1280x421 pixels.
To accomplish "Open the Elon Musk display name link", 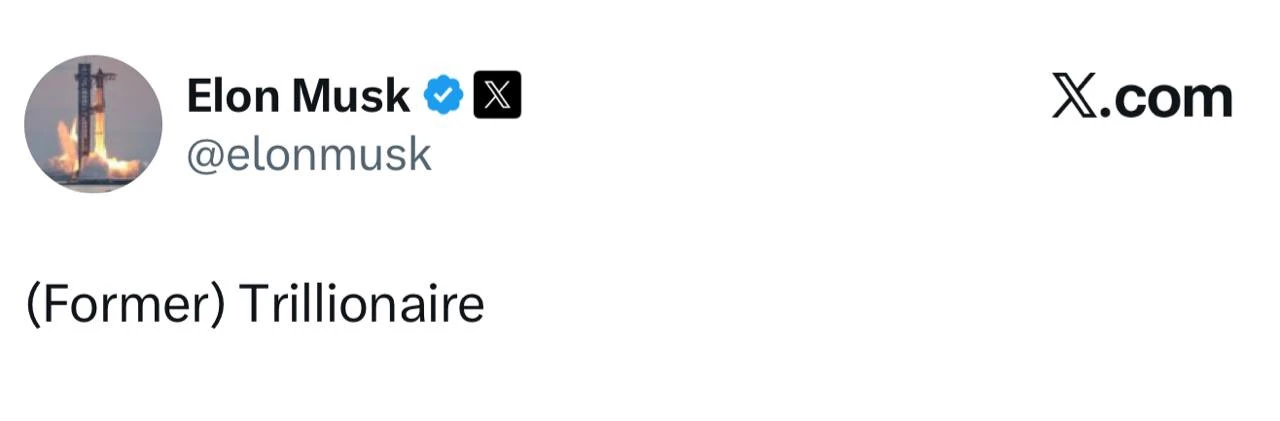I will [x=298, y=96].
